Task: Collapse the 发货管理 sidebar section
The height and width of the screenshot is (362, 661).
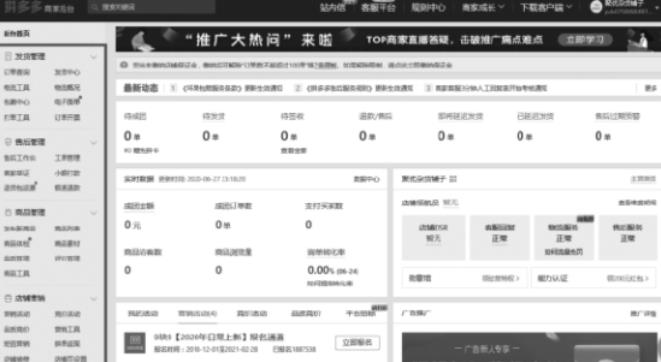Action: click(x=94, y=57)
